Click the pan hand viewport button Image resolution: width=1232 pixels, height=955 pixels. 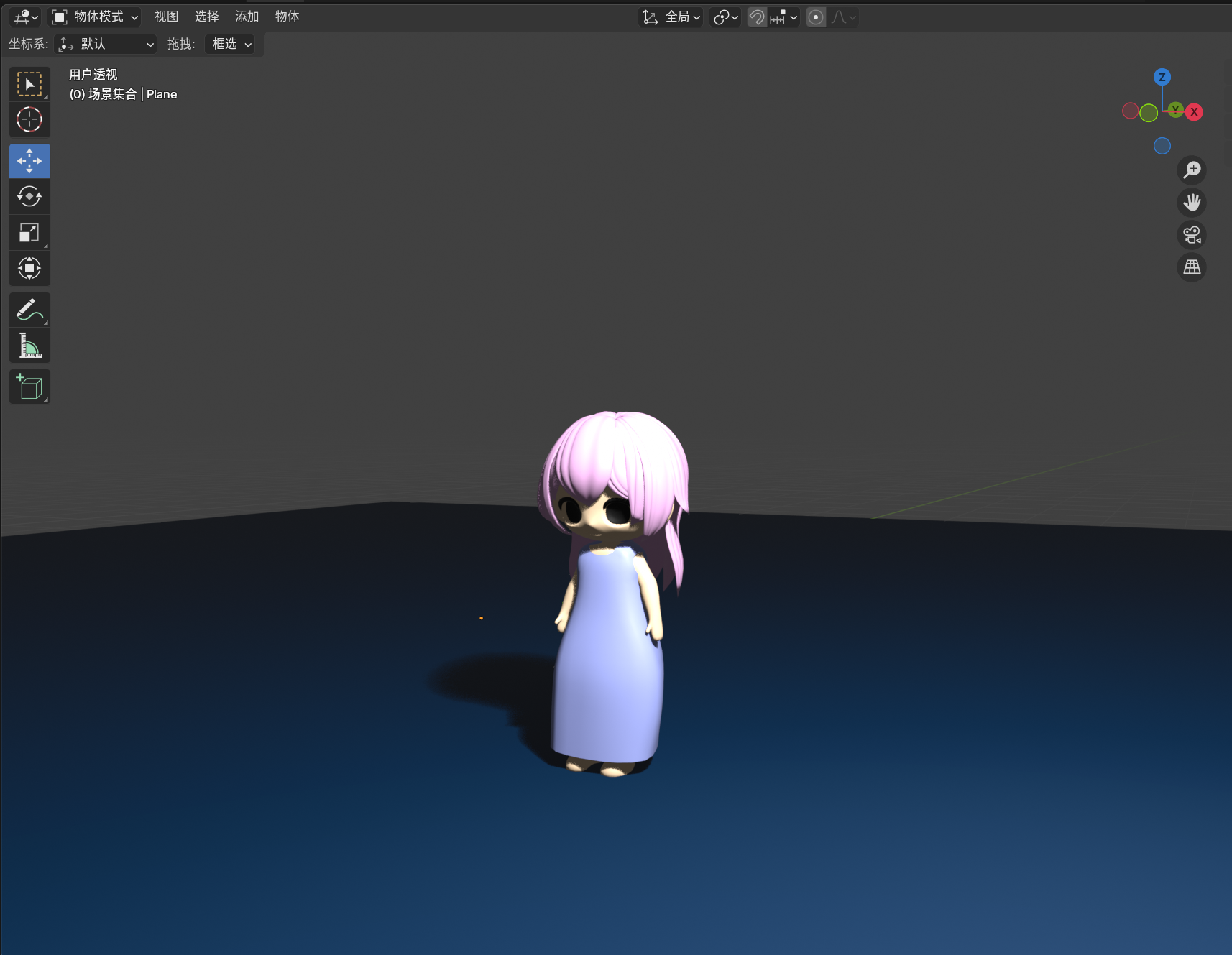click(x=1192, y=203)
